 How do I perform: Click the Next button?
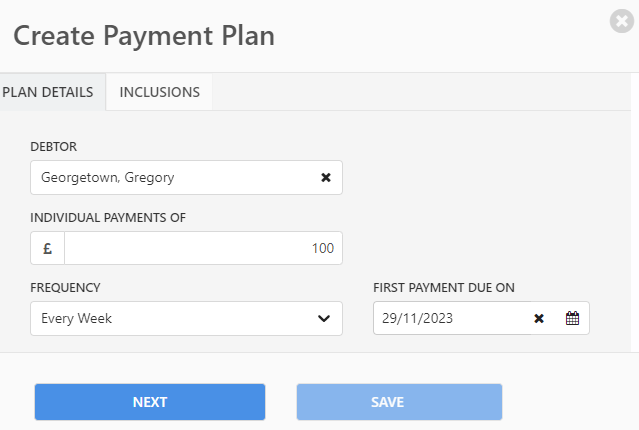coord(150,402)
